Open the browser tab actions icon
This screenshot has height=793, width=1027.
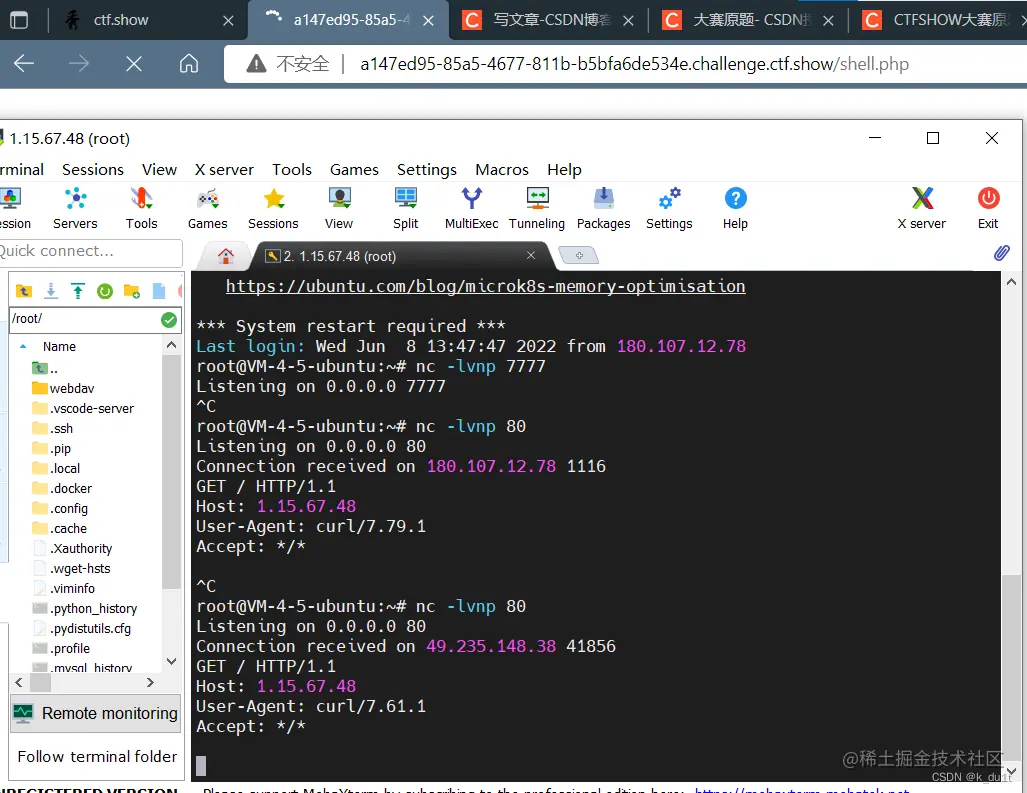pos(19,20)
